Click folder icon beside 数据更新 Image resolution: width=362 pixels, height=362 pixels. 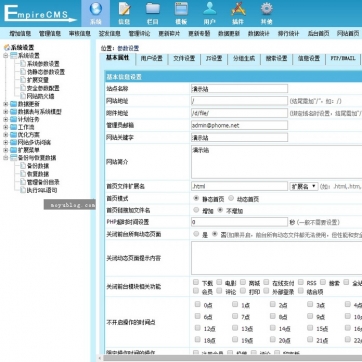(13, 104)
